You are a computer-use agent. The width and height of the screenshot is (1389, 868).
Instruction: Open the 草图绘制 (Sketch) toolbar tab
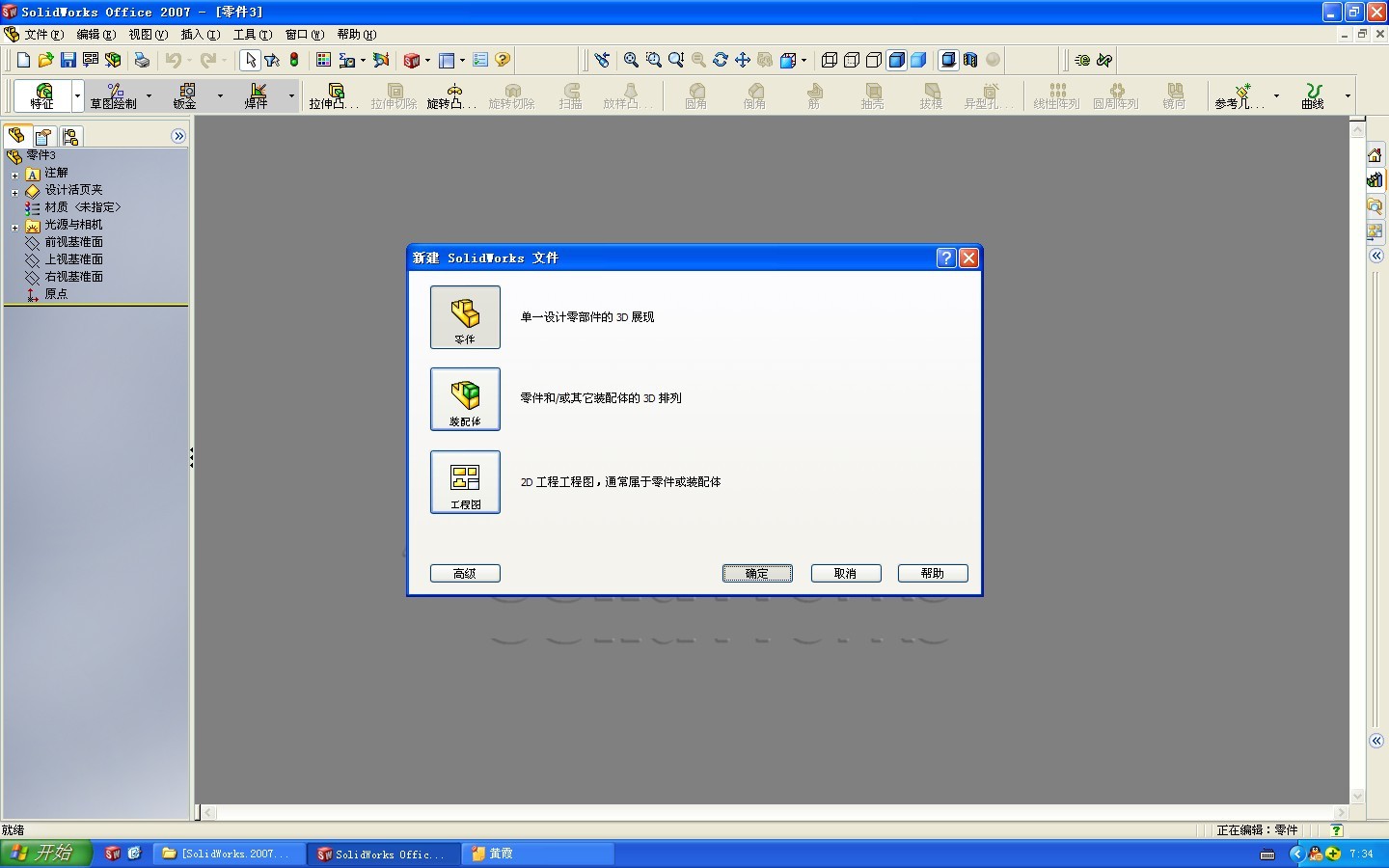(x=114, y=95)
